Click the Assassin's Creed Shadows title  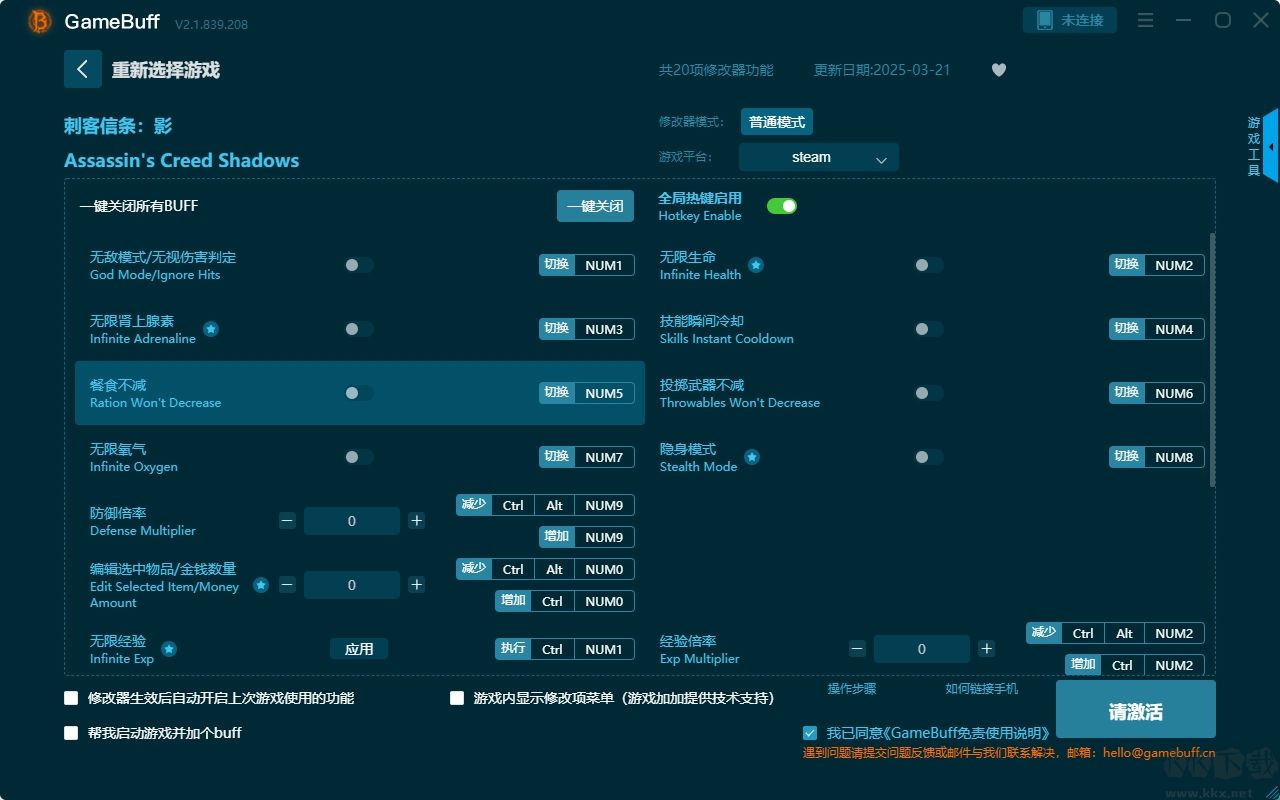click(181, 160)
